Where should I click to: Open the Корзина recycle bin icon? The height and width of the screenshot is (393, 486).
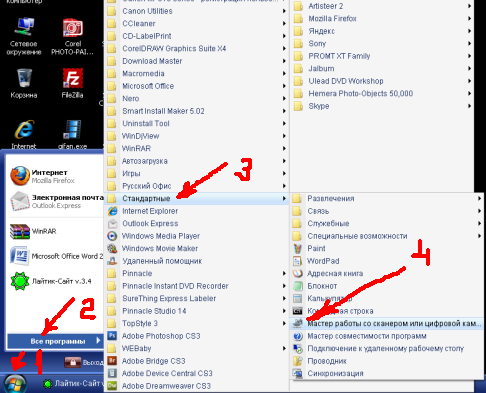click(24, 83)
